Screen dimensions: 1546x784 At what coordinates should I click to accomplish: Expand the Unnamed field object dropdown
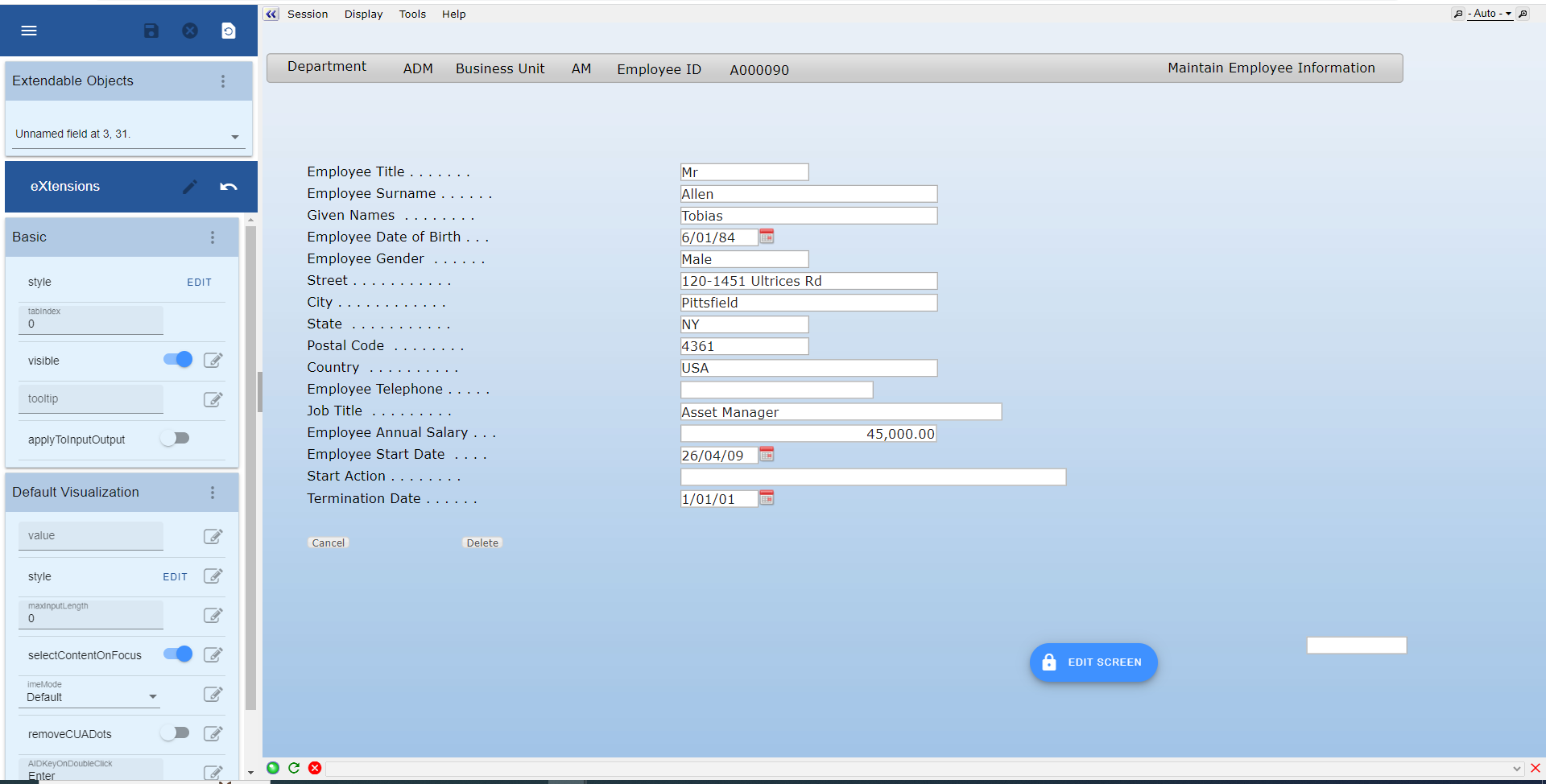pos(235,136)
